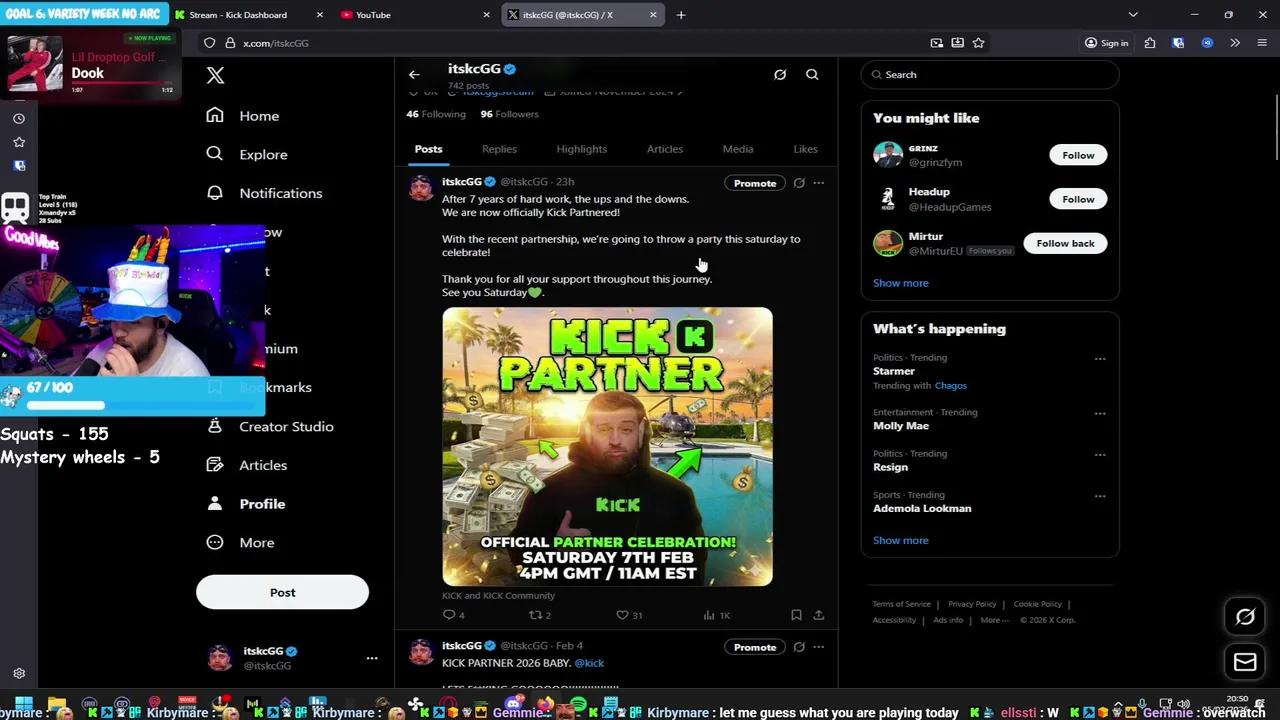Image resolution: width=1280 pixels, height=720 pixels.
Task: Click the @kick mention link
Action: (589, 663)
